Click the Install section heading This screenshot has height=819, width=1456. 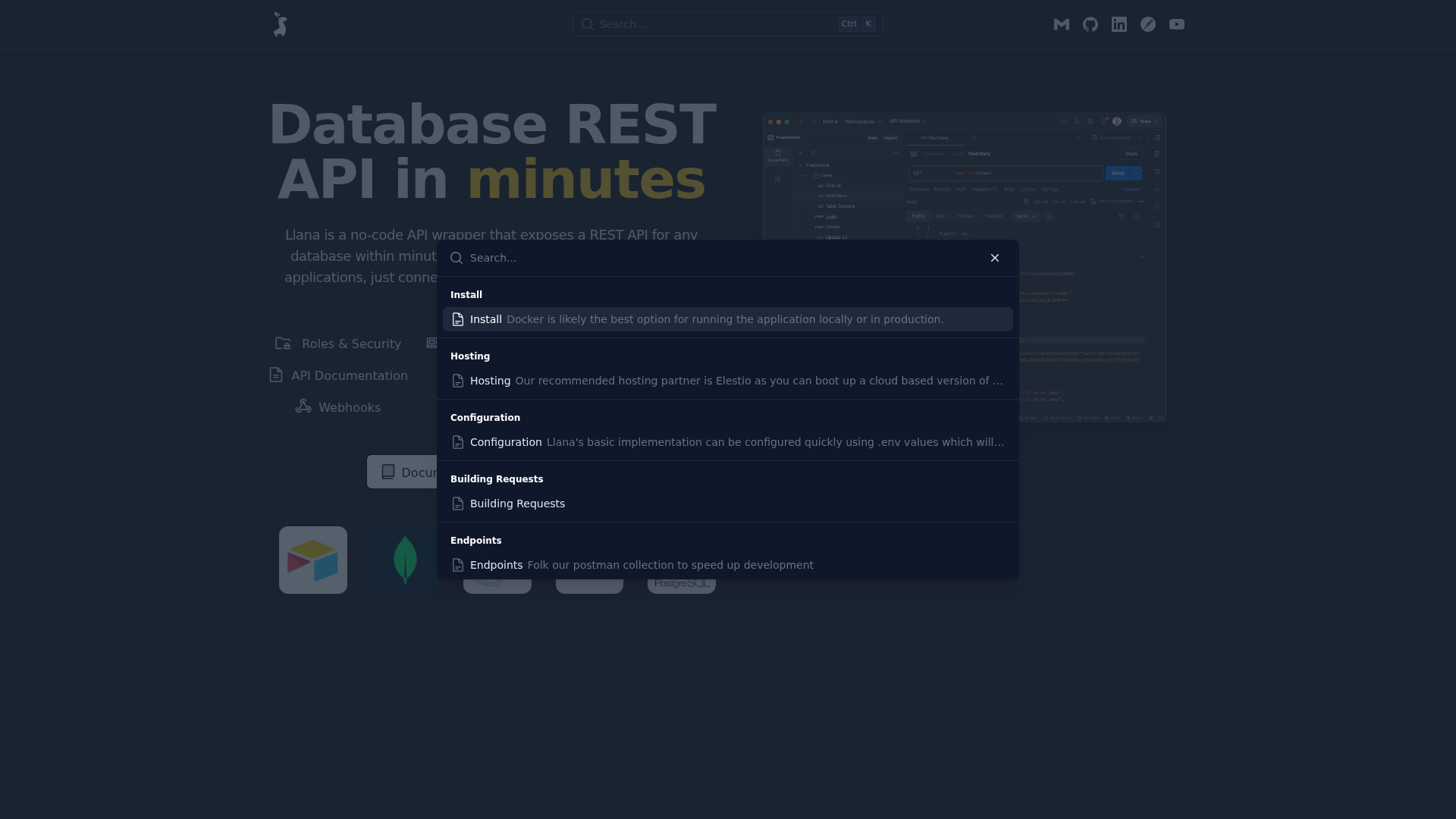coord(466,295)
